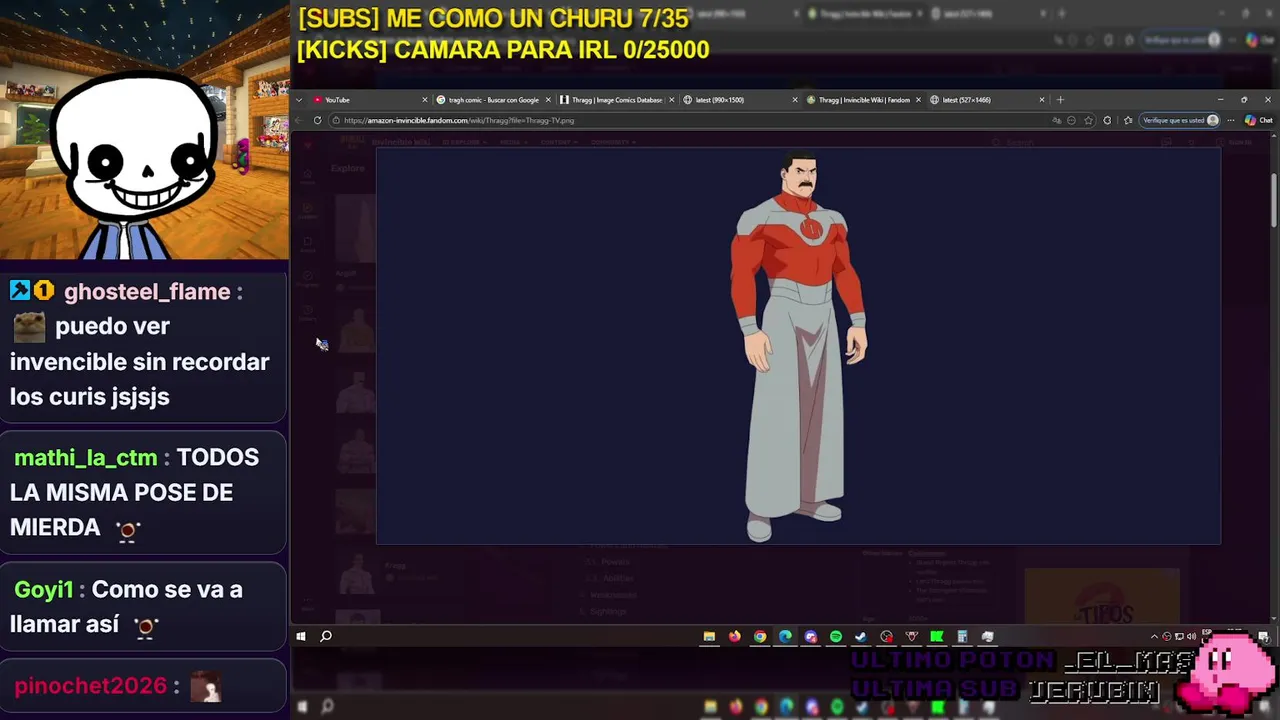Open the calculator app in taskbar
The height and width of the screenshot is (720, 1280).
pos(962,636)
